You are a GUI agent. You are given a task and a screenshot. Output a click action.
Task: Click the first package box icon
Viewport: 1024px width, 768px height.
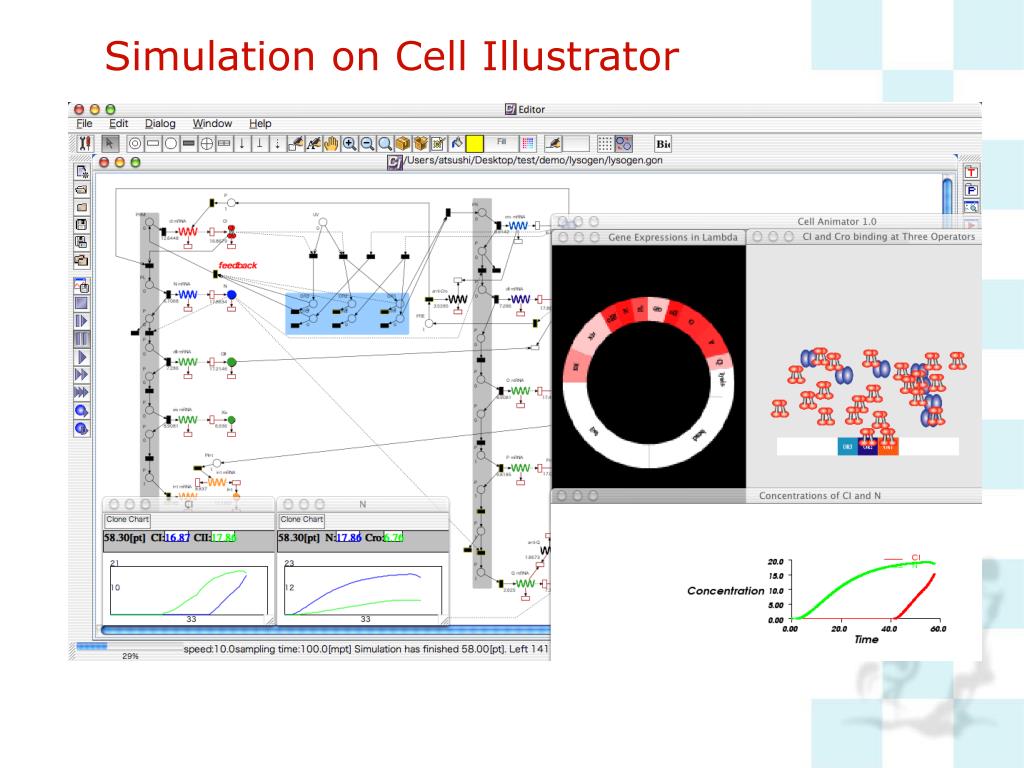tap(403, 144)
